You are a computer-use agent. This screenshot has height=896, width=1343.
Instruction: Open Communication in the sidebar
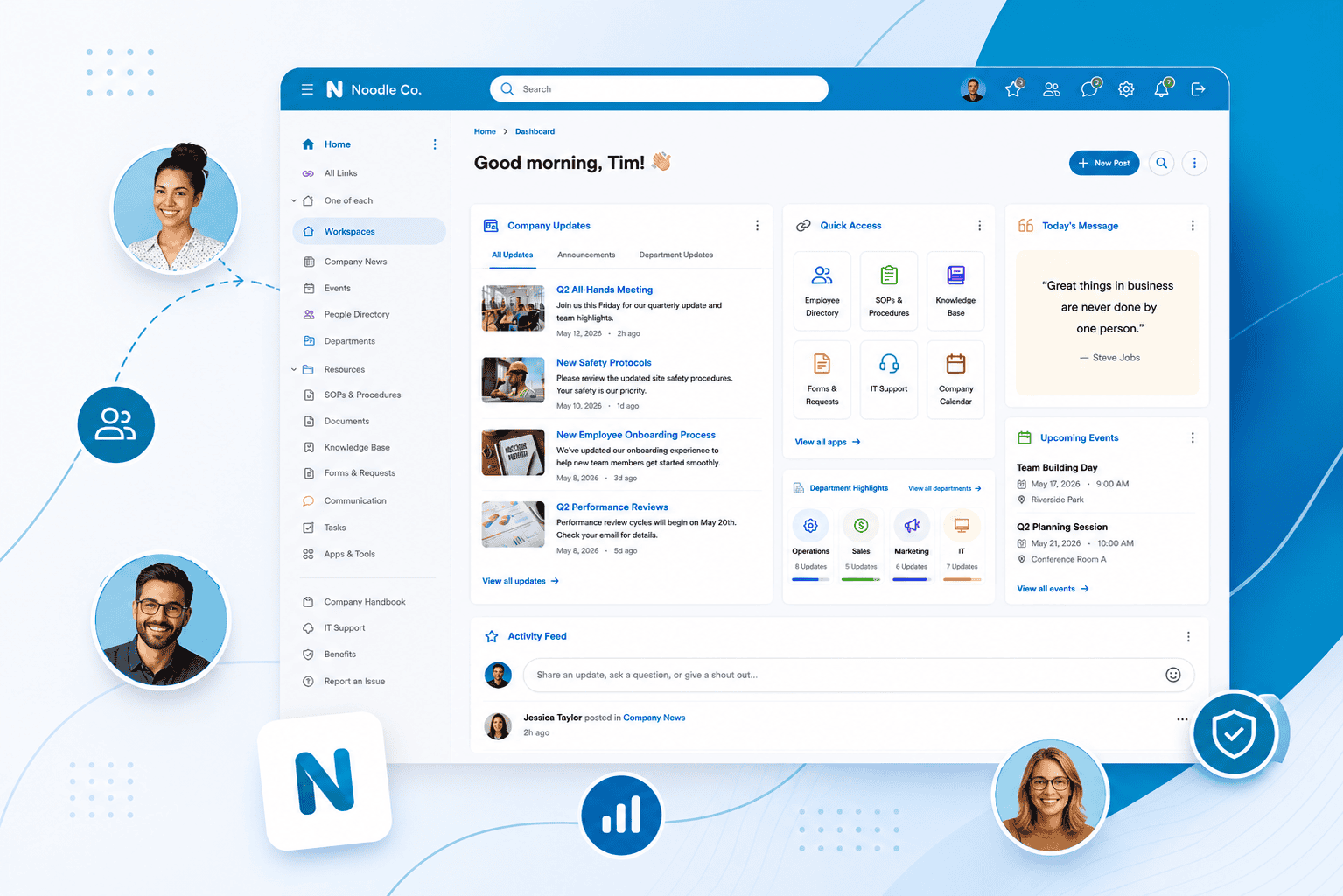tap(355, 500)
